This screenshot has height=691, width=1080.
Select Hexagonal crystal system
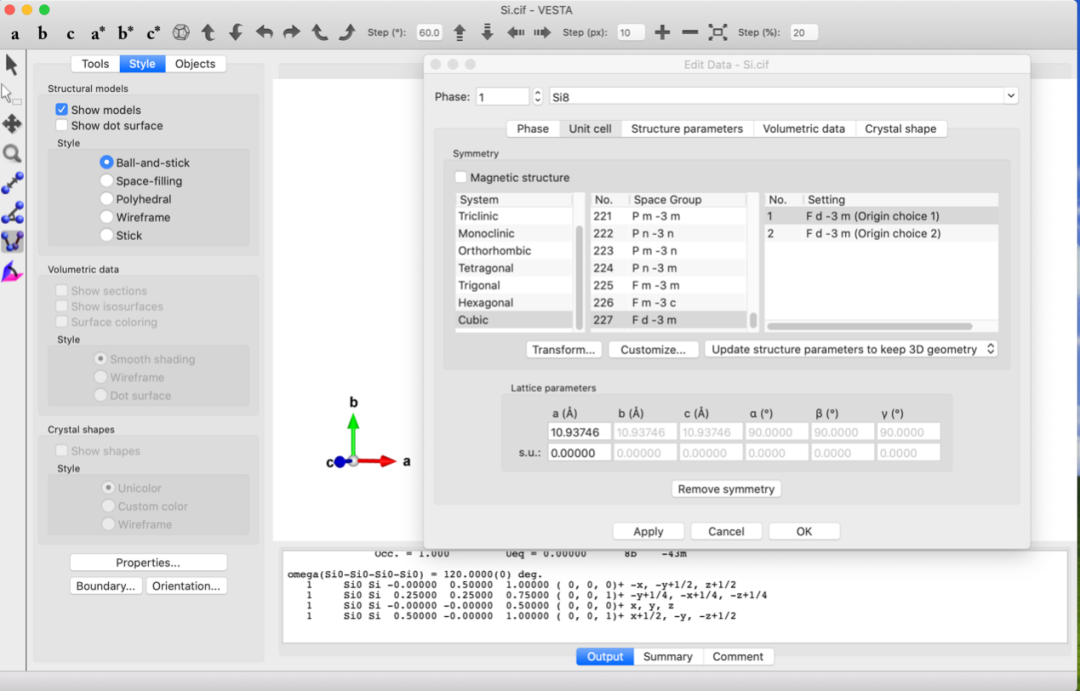513,302
